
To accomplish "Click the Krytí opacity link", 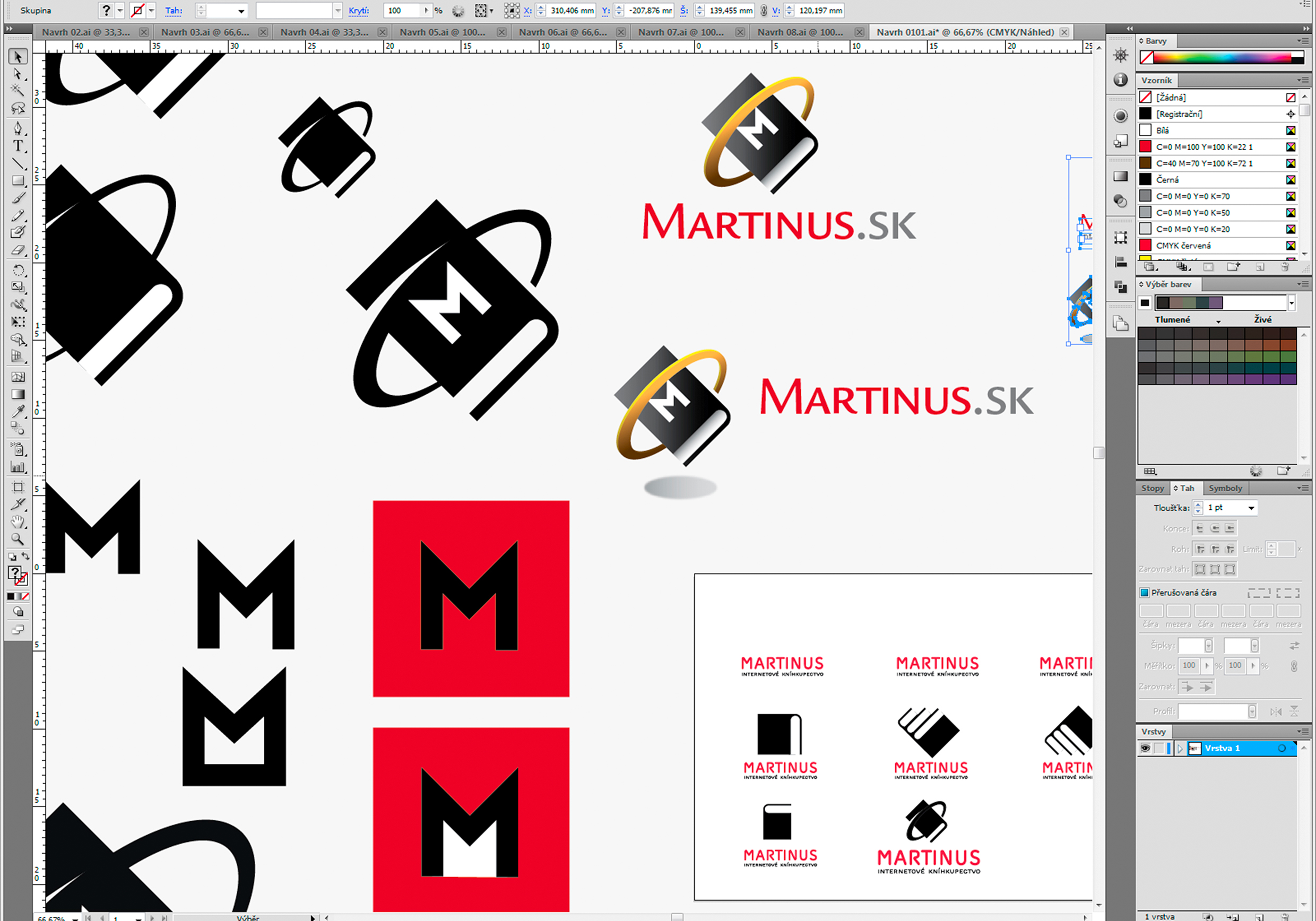I will click(x=358, y=10).
